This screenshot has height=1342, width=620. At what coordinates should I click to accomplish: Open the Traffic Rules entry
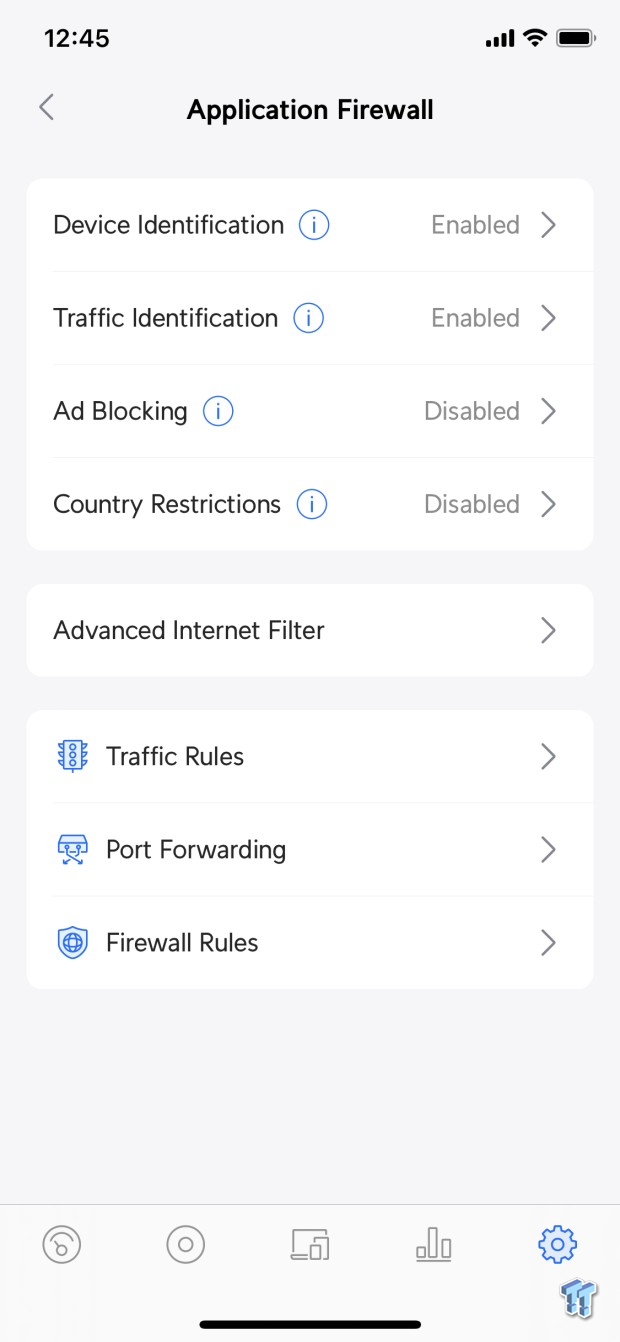tap(310, 756)
